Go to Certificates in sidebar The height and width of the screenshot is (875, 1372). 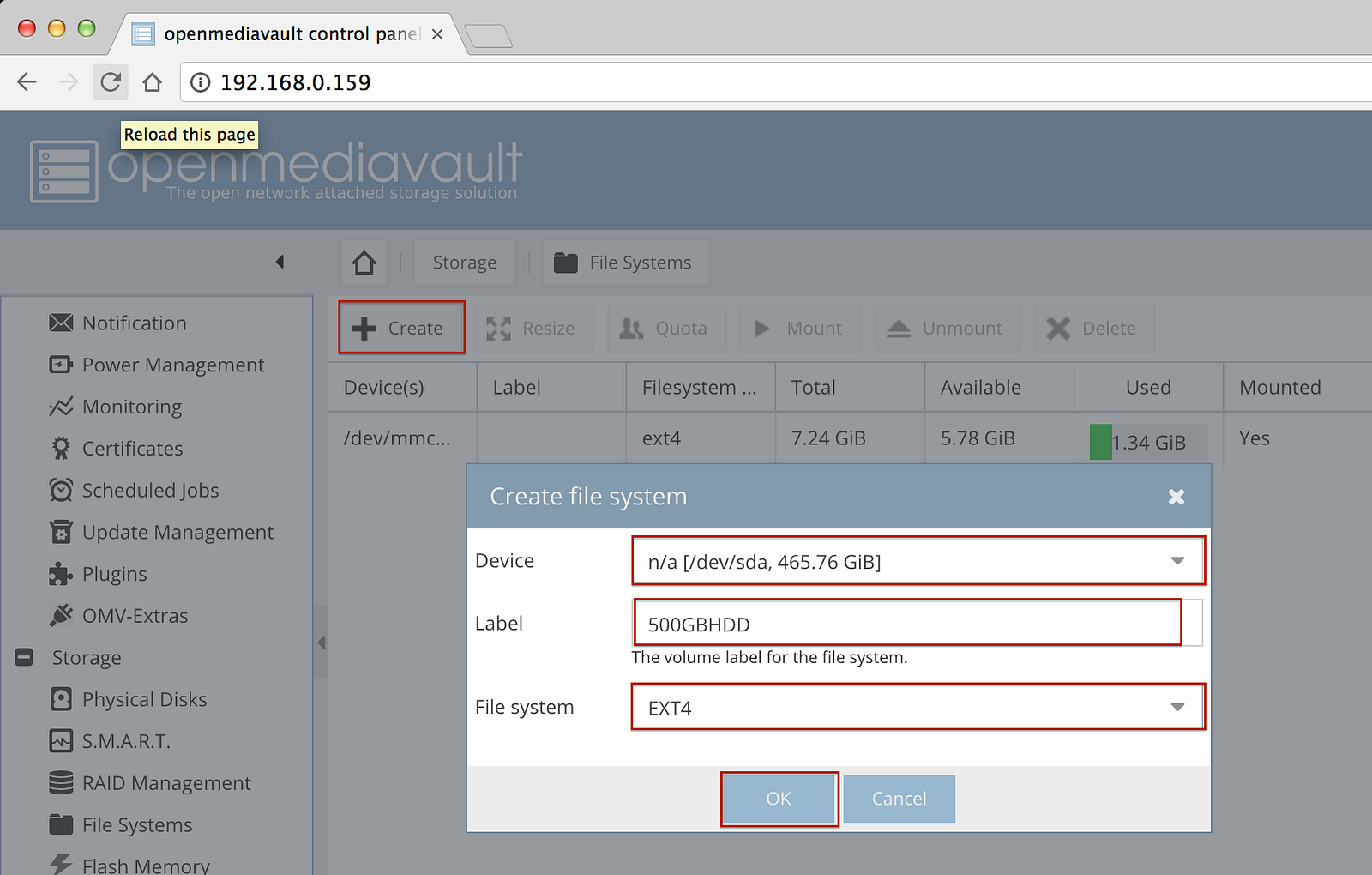pyautogui.click(x=133, y=449)
